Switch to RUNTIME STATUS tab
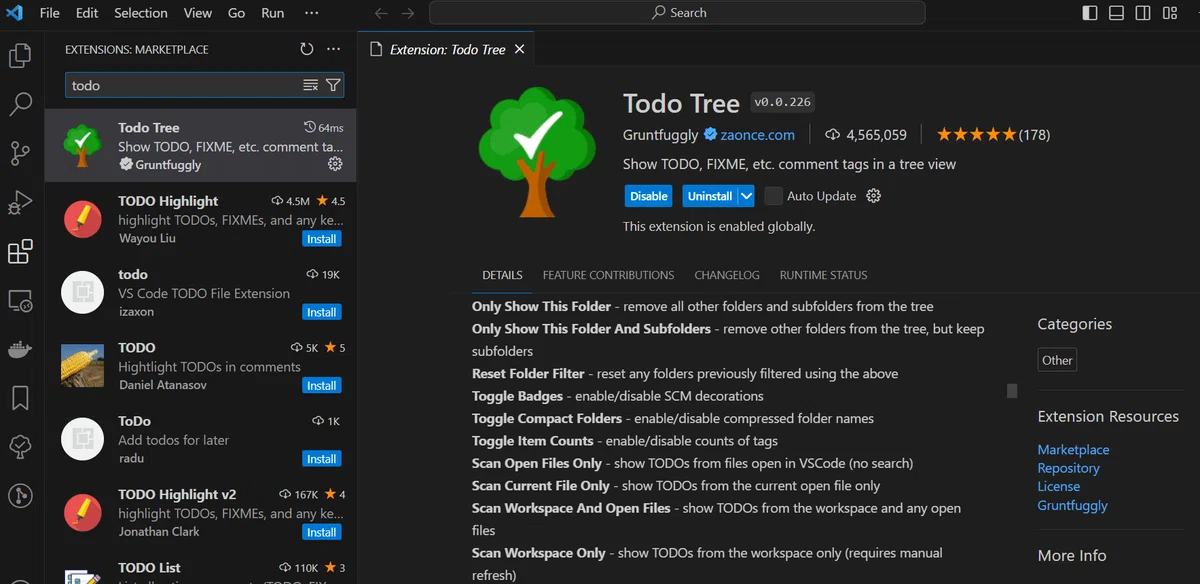 point(824,275)
